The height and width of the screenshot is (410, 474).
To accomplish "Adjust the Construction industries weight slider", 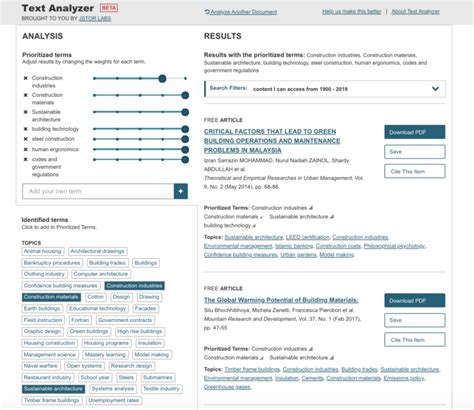I will pyautogui.click(x=162, y=79).
